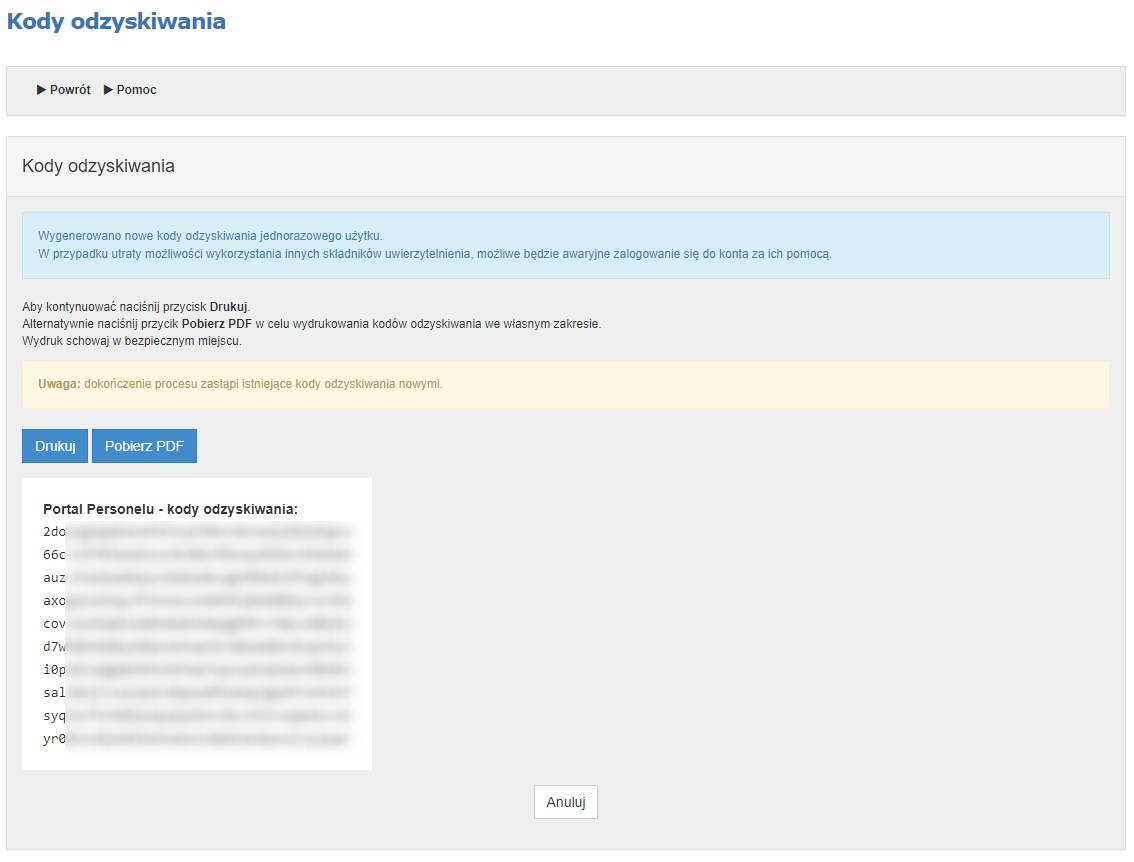Select the recovery code starting with yr0

click(x=197, y=739)
